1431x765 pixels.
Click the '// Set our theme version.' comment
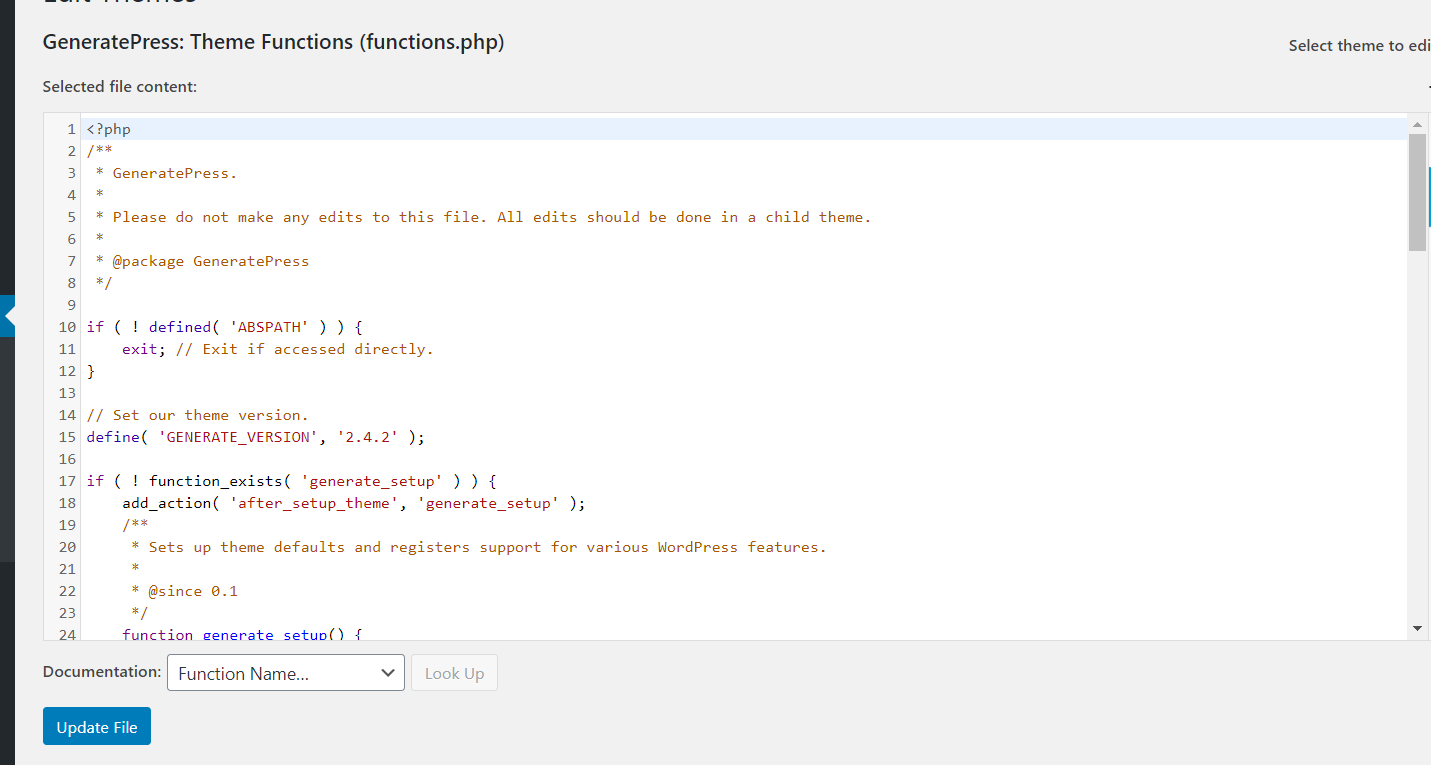click(x=198, y=415)
